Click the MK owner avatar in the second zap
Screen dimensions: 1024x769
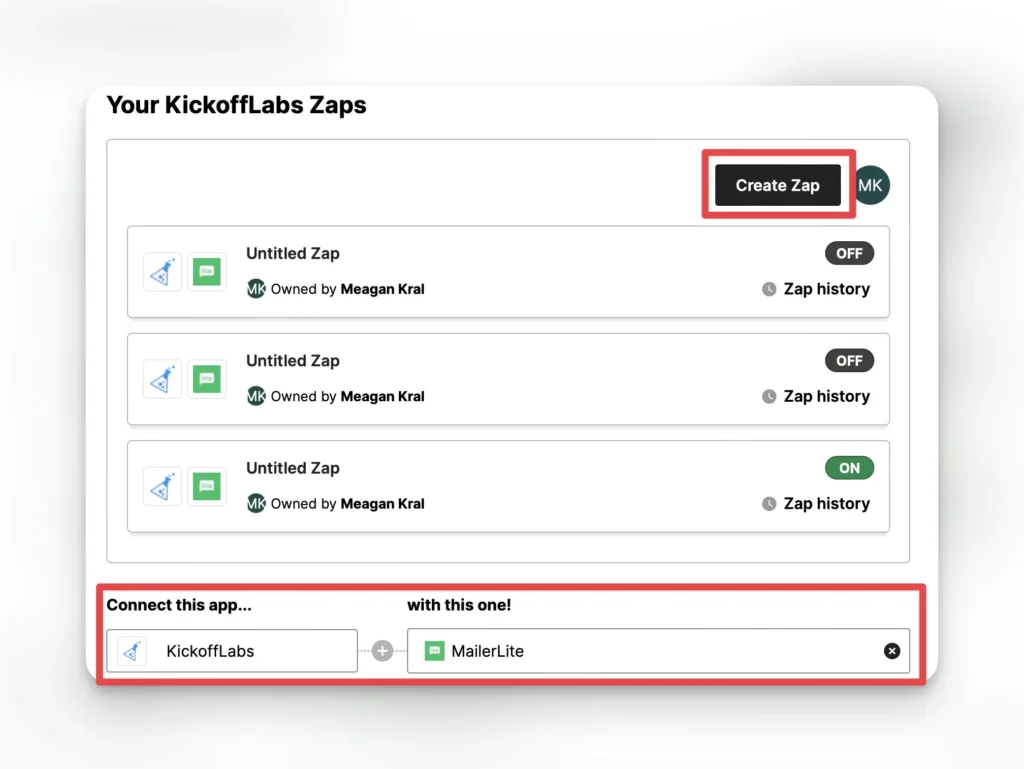[x=256, y=396]
